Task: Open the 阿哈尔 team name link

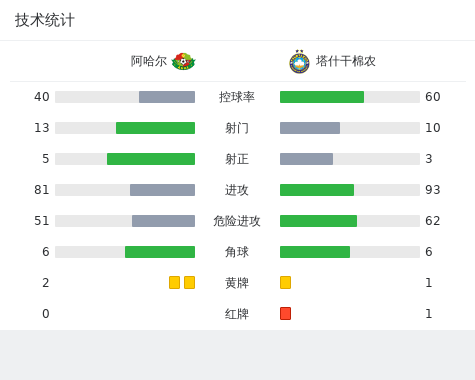Action: click(149, 61)
